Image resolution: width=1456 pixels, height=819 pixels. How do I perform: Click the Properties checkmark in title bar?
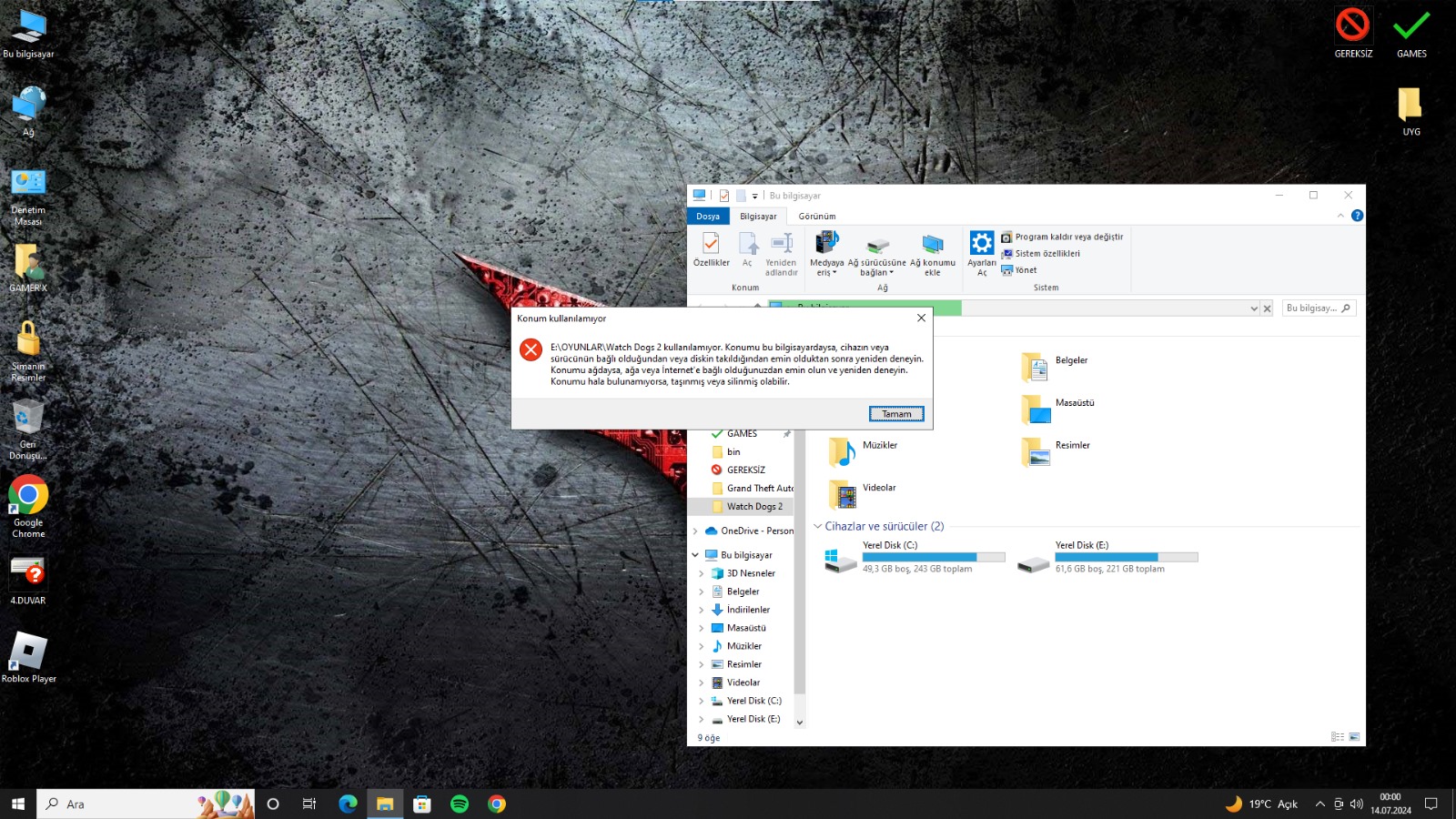[x=724, y=196]
